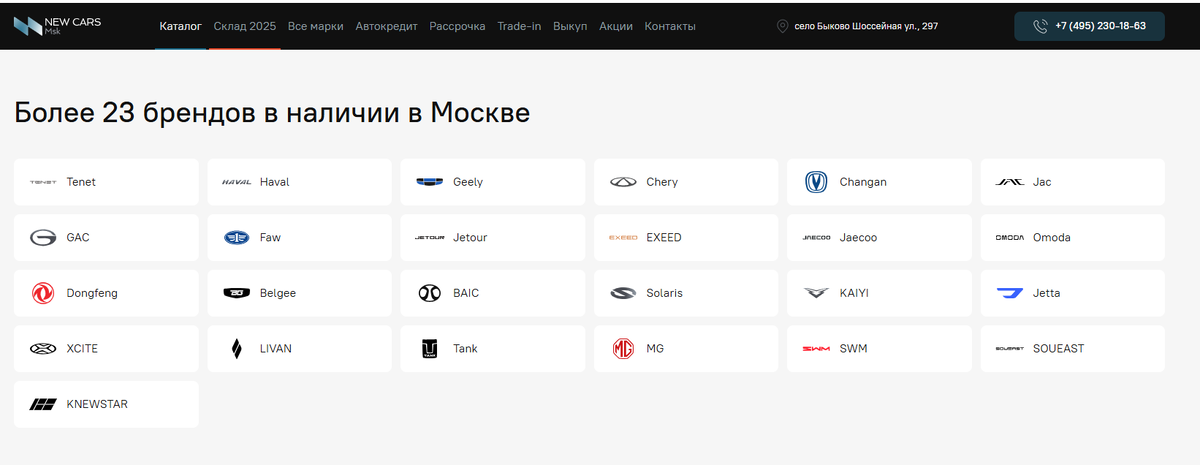This screenshot has width=1200, height=465.
Task: Click the Tenet brand logo icon
Action: [x=43, y=182]
